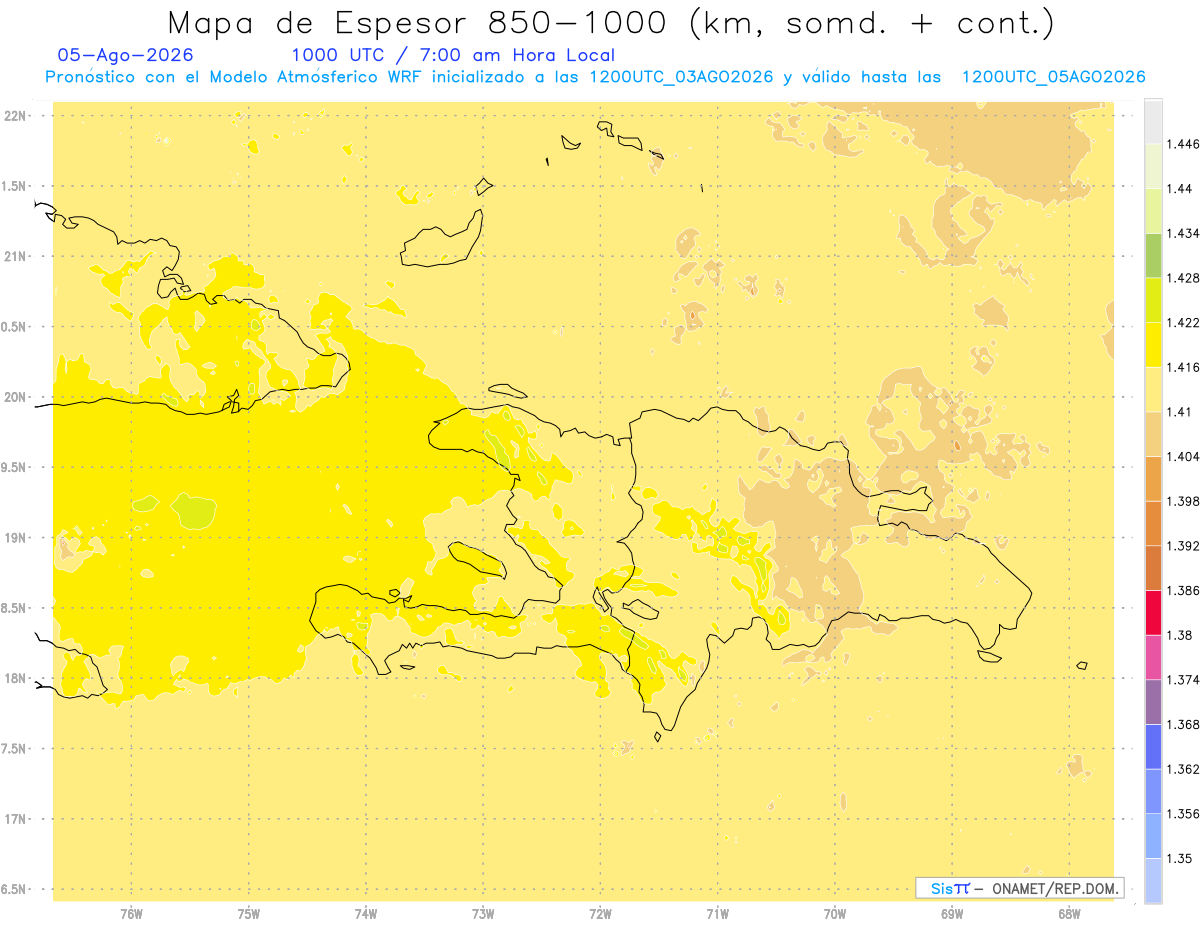Click the "69W" longitude label
Viewport: 1200px width, 927px height.
[952, 913]
